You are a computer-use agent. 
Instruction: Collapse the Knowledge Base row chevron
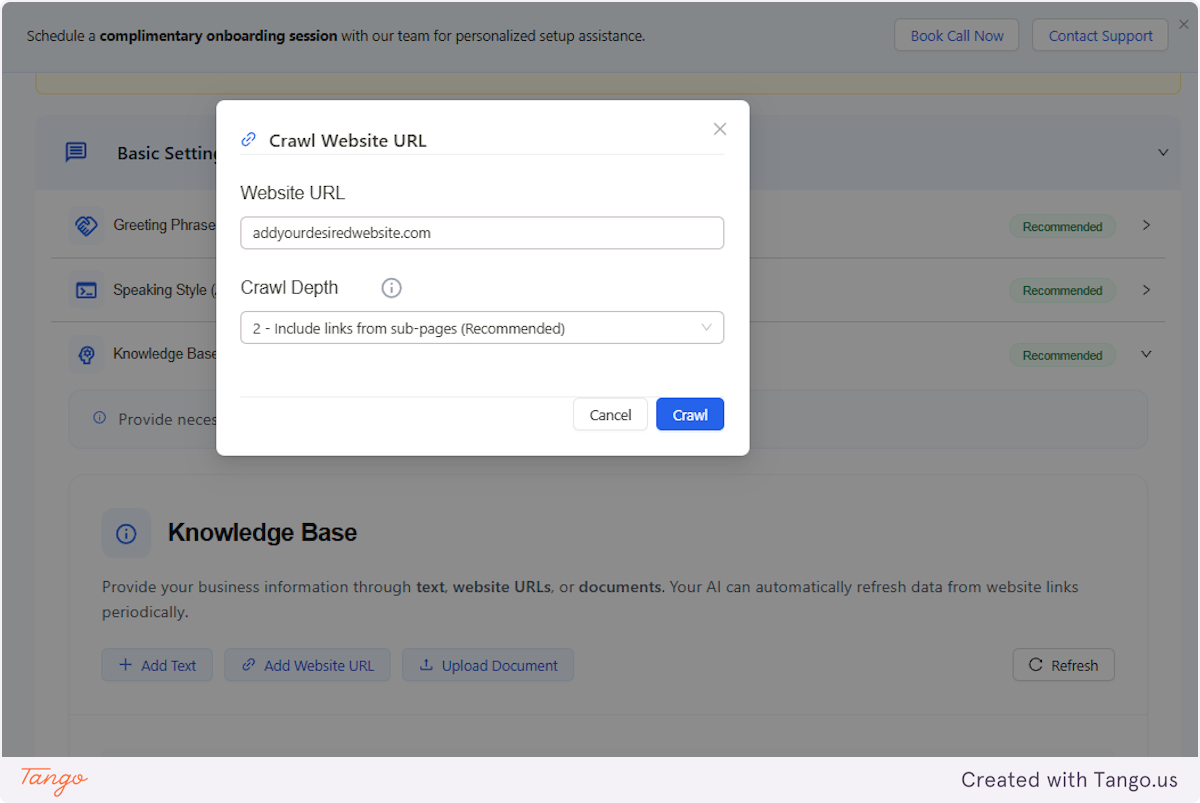(1145, 355)
